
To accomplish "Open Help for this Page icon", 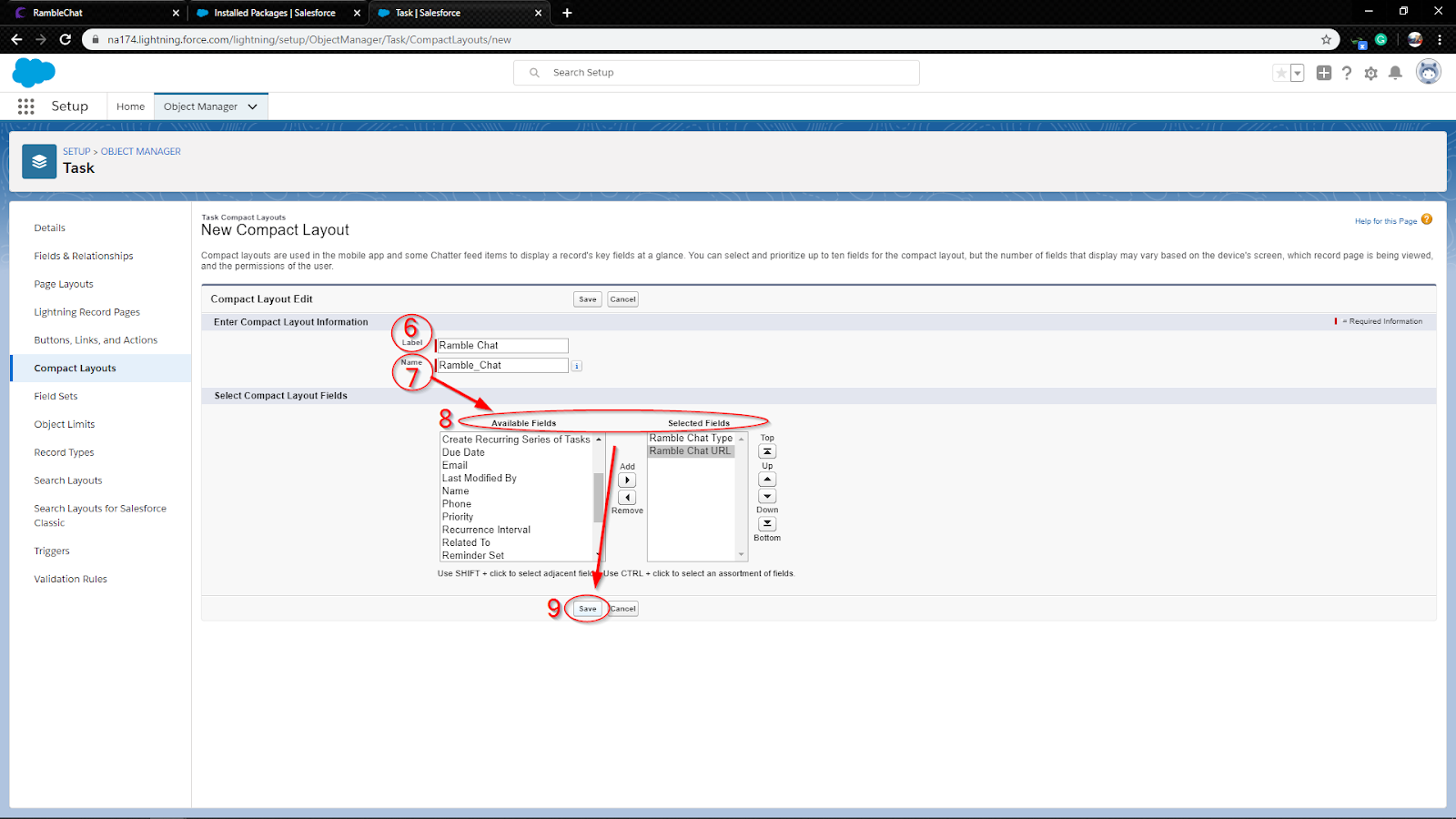I will (1427, 219).
